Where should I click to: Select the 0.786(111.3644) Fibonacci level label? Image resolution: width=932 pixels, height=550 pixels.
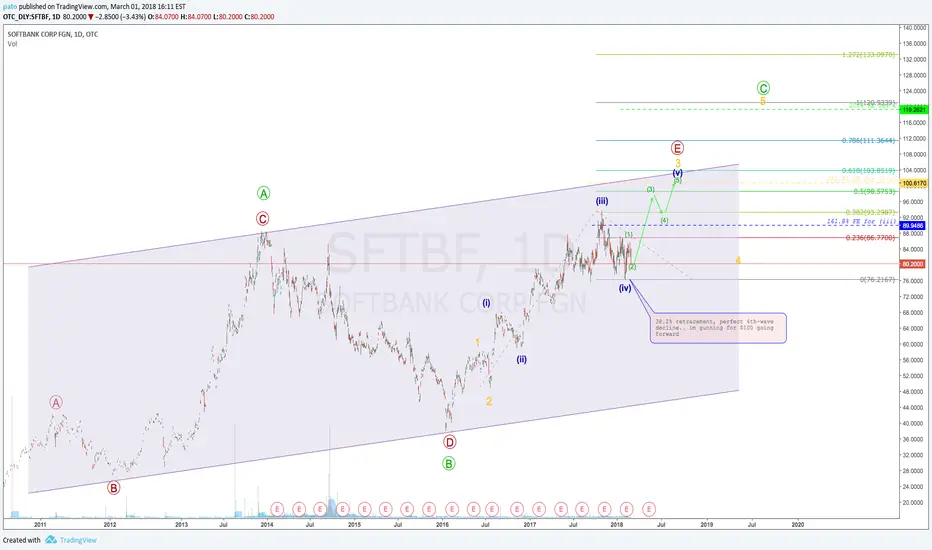tap(868, 141)
